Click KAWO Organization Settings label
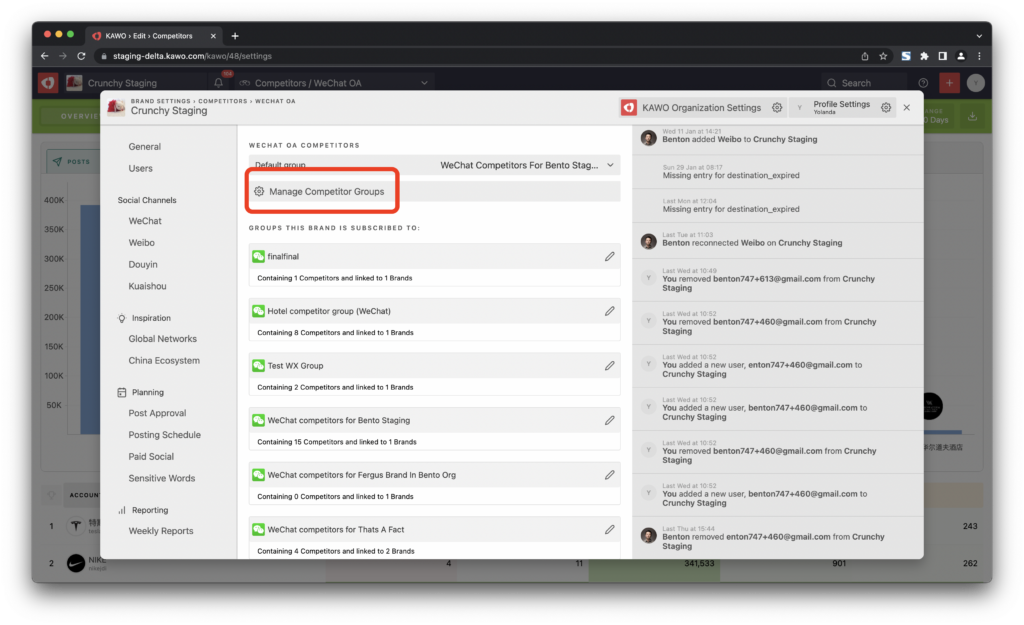Screen dimensions: 1024x625 click(x=701, y=108)
